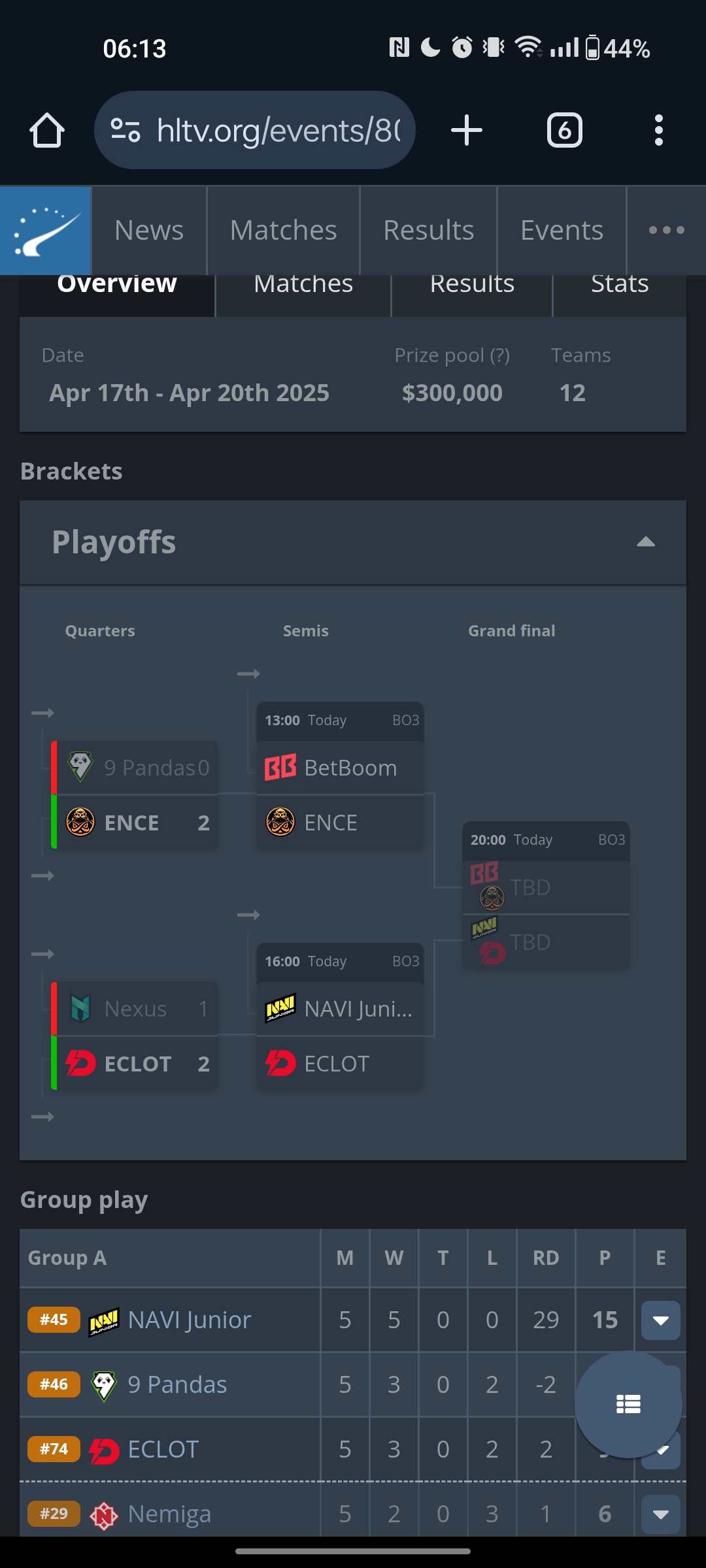Tap the floating list menu button

[628, 1404]
